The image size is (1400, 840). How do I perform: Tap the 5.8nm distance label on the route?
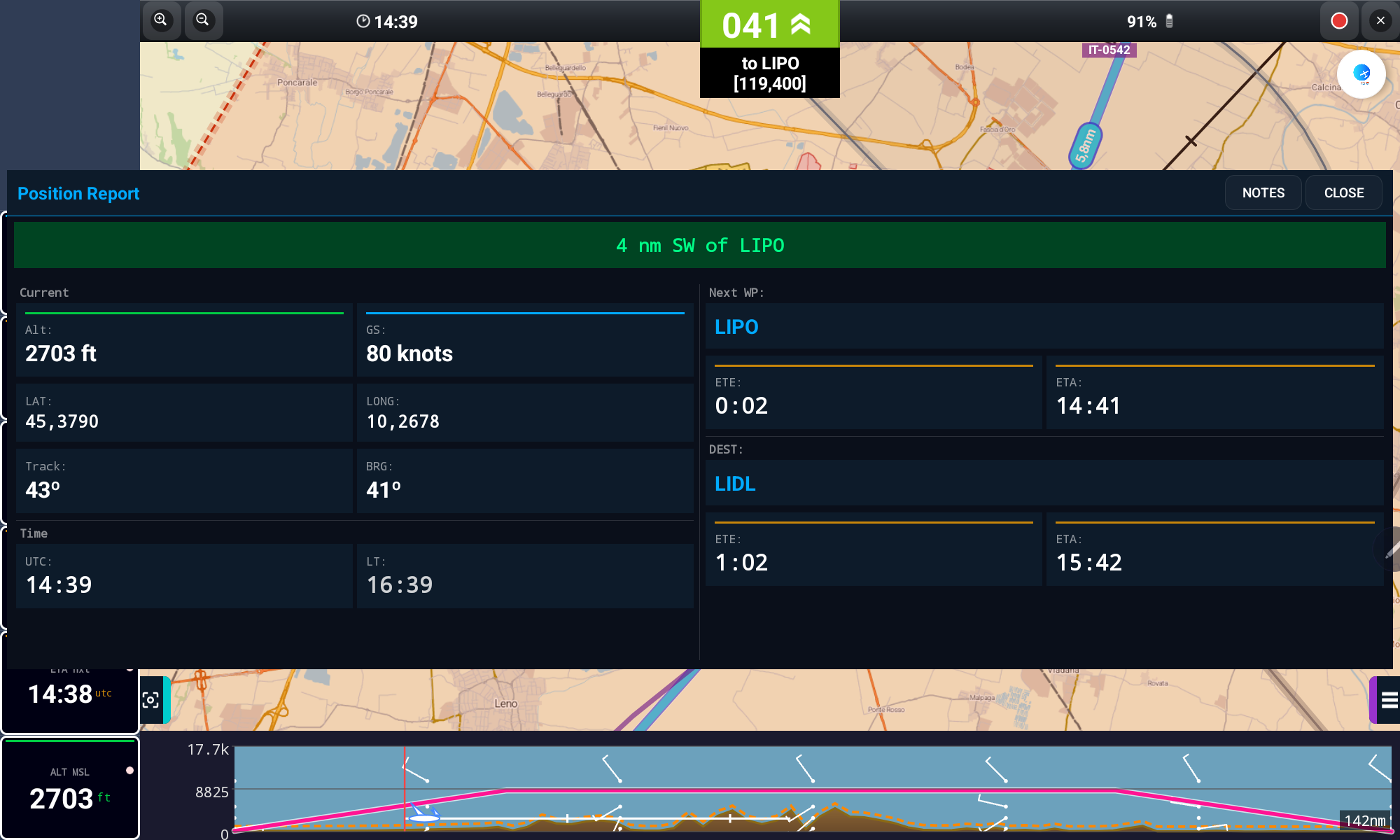click(1085, 146)
